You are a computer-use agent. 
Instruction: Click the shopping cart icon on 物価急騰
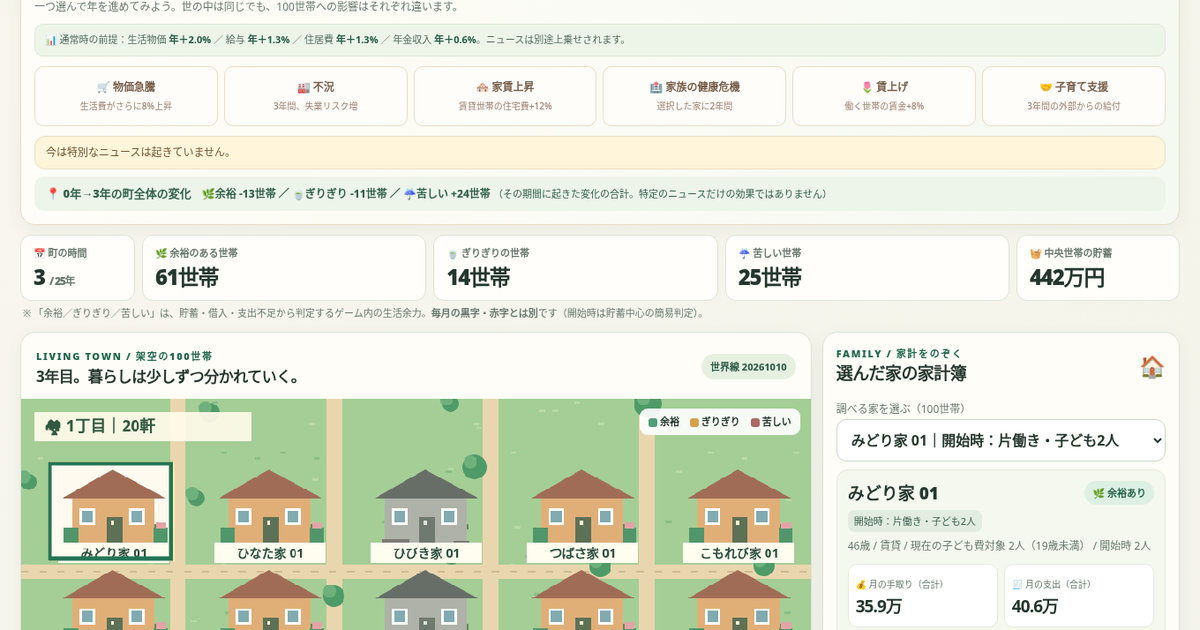(x=103, y=87)
